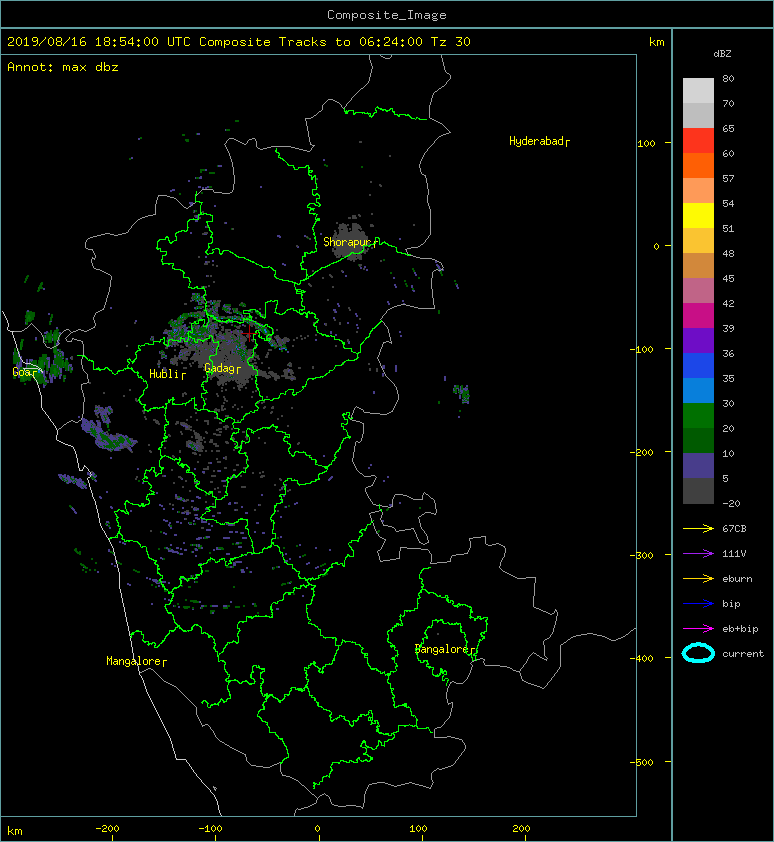Click the -20 value on color scale
This screenshot has width=774, height=842.
731,504
